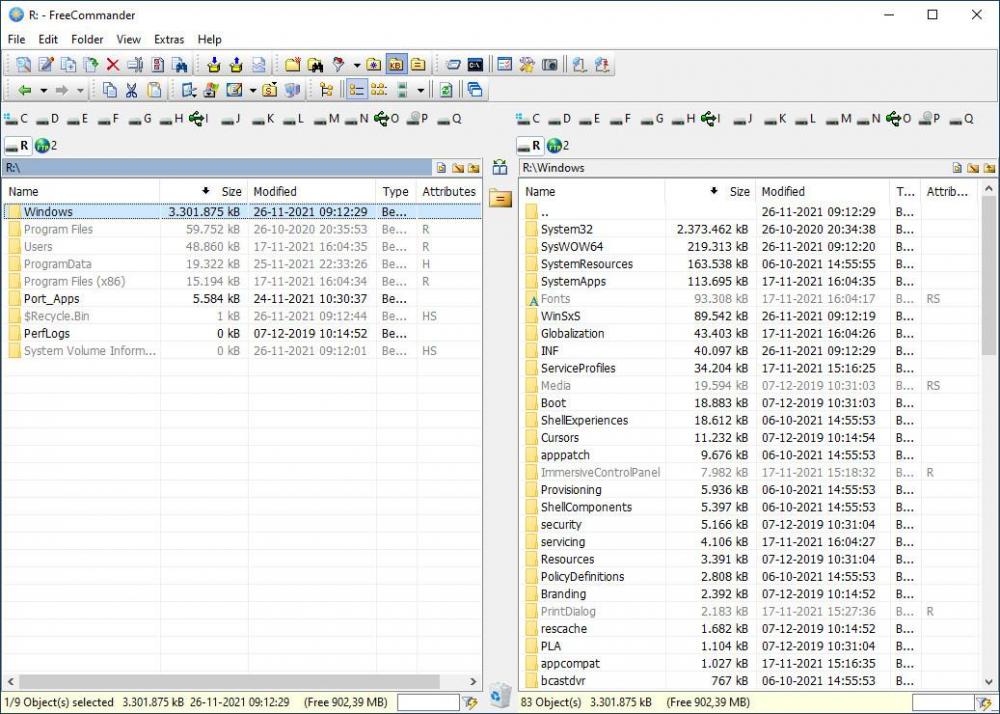Click the scissors cut icon
The height and width of the screenshot is (714, 1000).
point(131,90)
